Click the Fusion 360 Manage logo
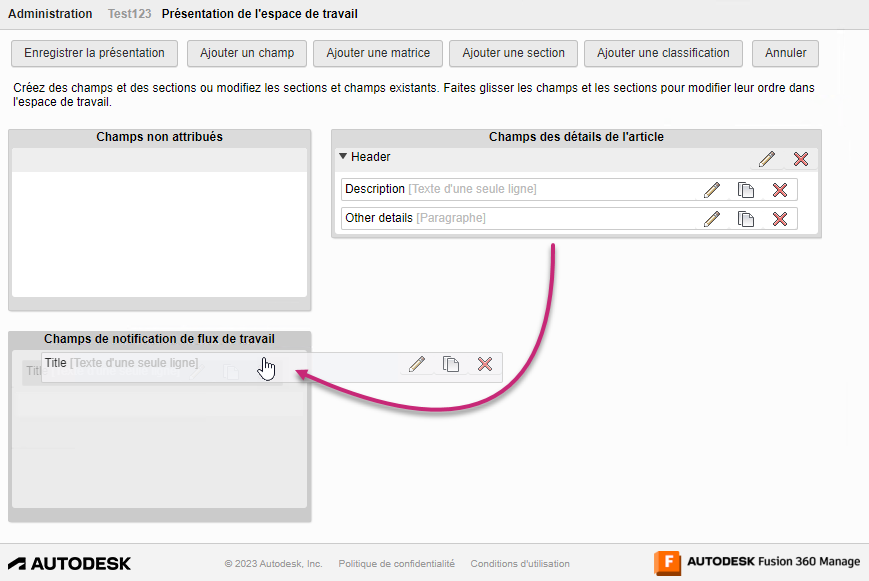Viewport: 869px width, 581px height. point(755,563)
